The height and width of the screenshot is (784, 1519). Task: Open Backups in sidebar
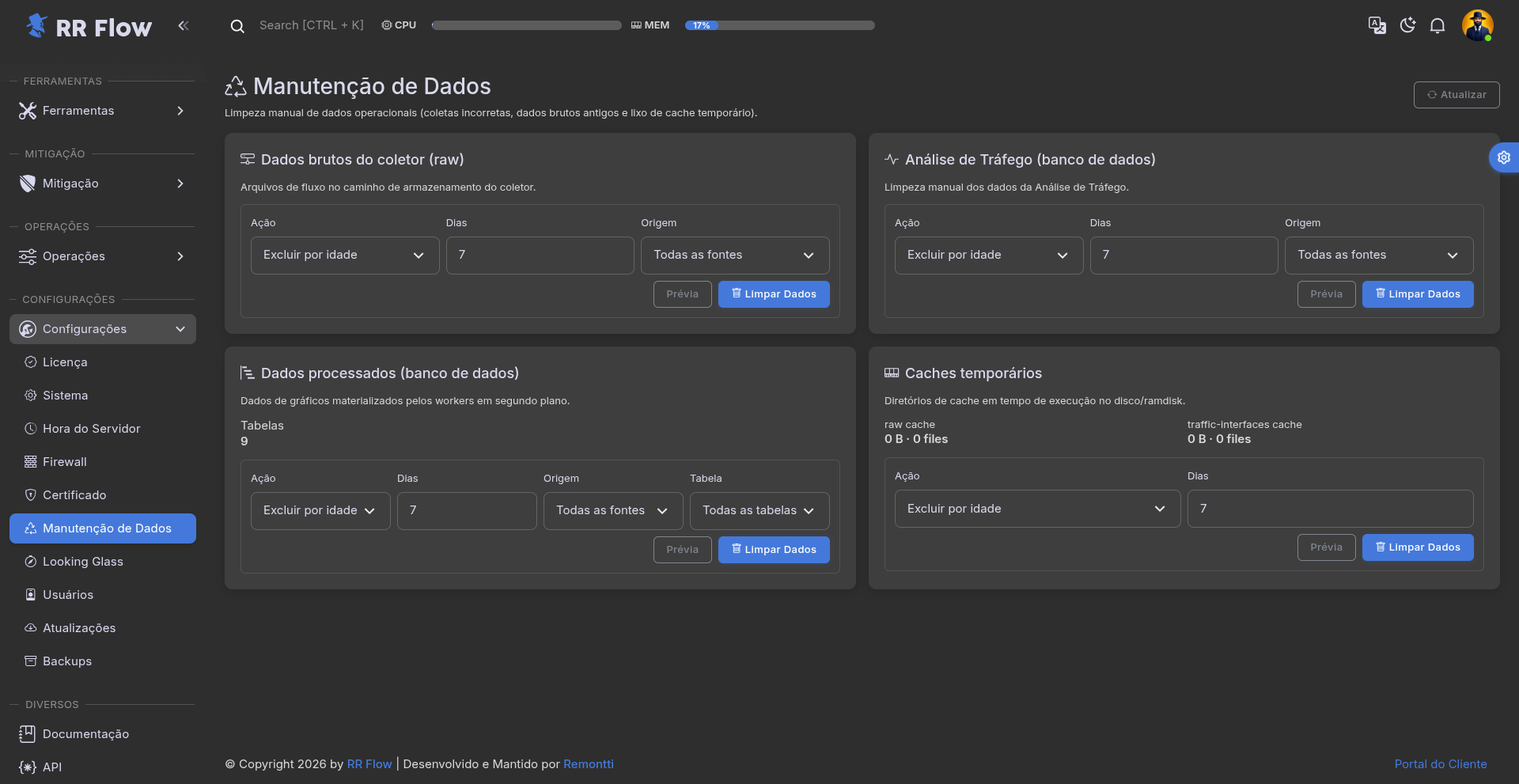click(x=67, y=661)
